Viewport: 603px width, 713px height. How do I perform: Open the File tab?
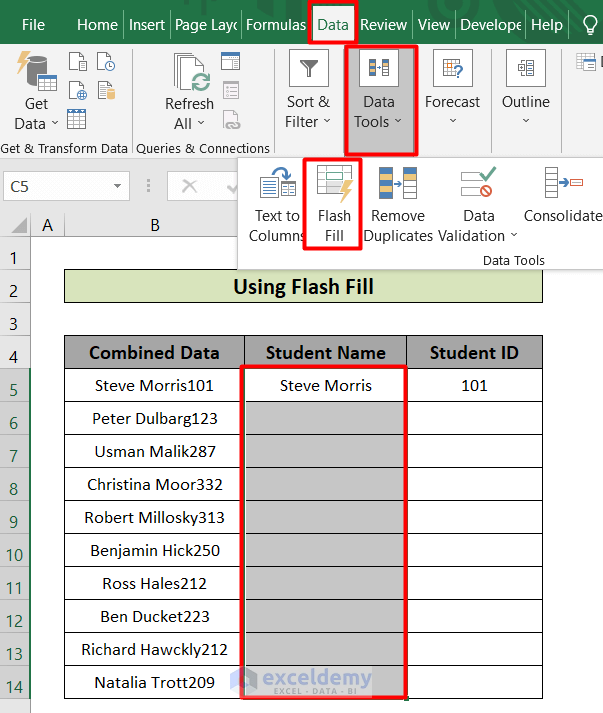click(x=33, y=25)
